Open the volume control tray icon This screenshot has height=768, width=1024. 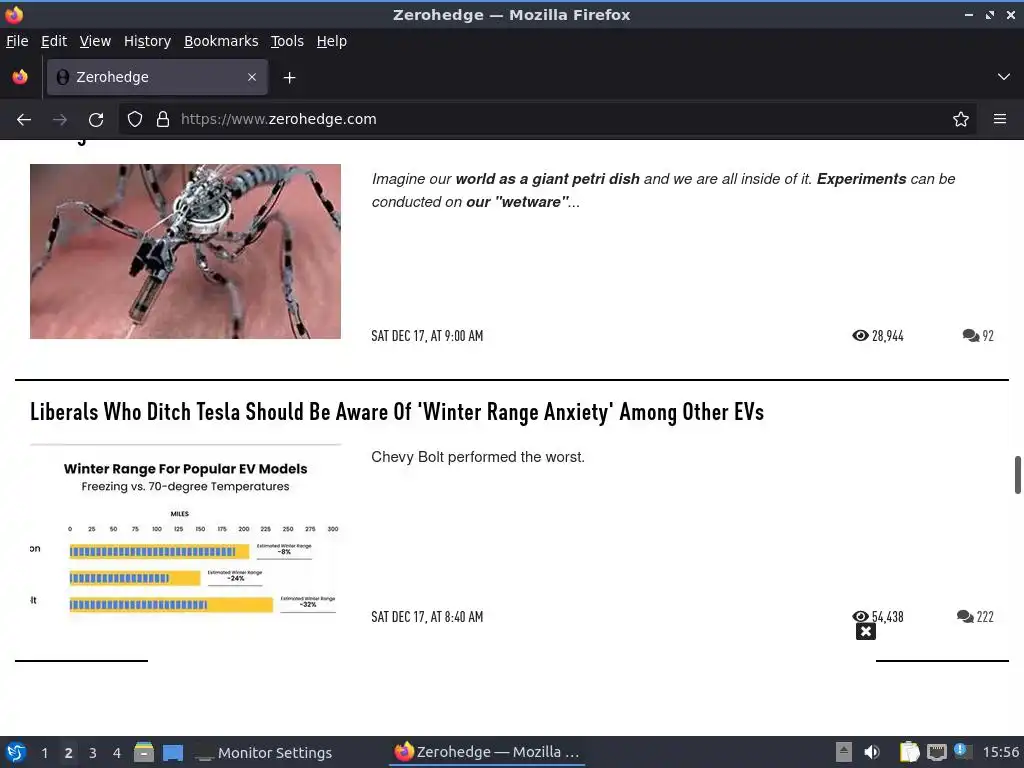(x=872, y=752)
